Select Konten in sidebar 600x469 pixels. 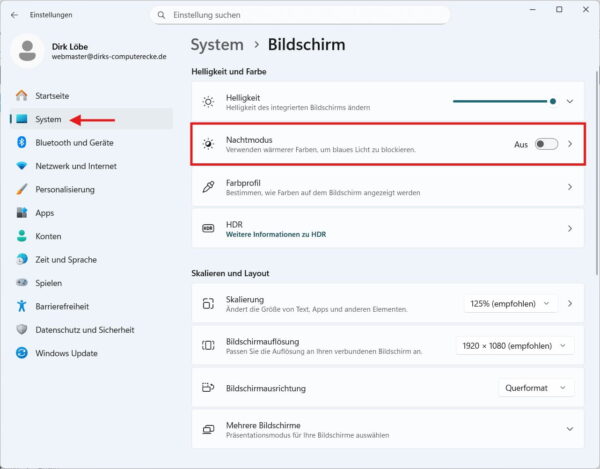[x=91, y=236]
